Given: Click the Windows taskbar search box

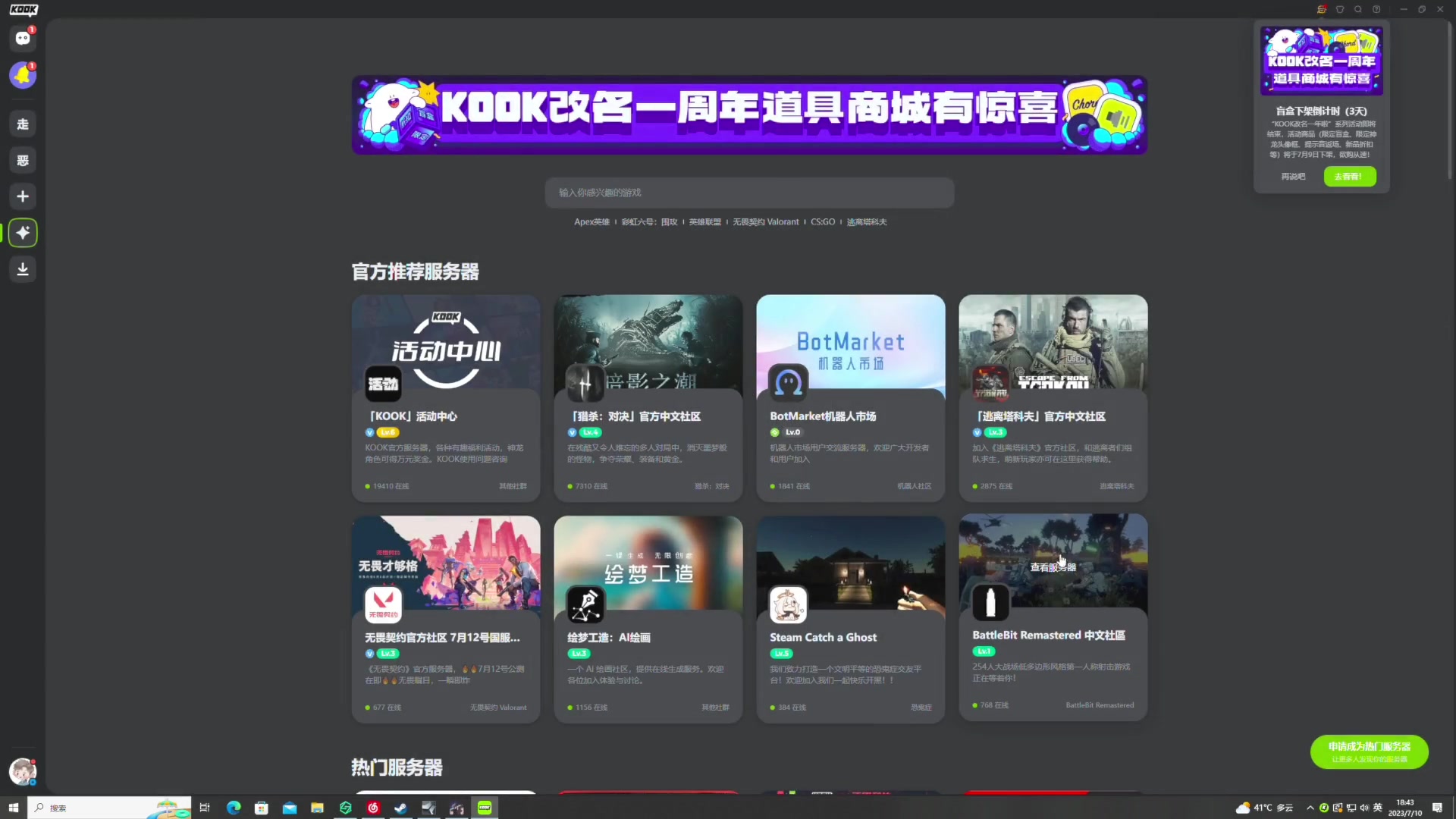Looking at the screenshot, I should tap(109, 808).
